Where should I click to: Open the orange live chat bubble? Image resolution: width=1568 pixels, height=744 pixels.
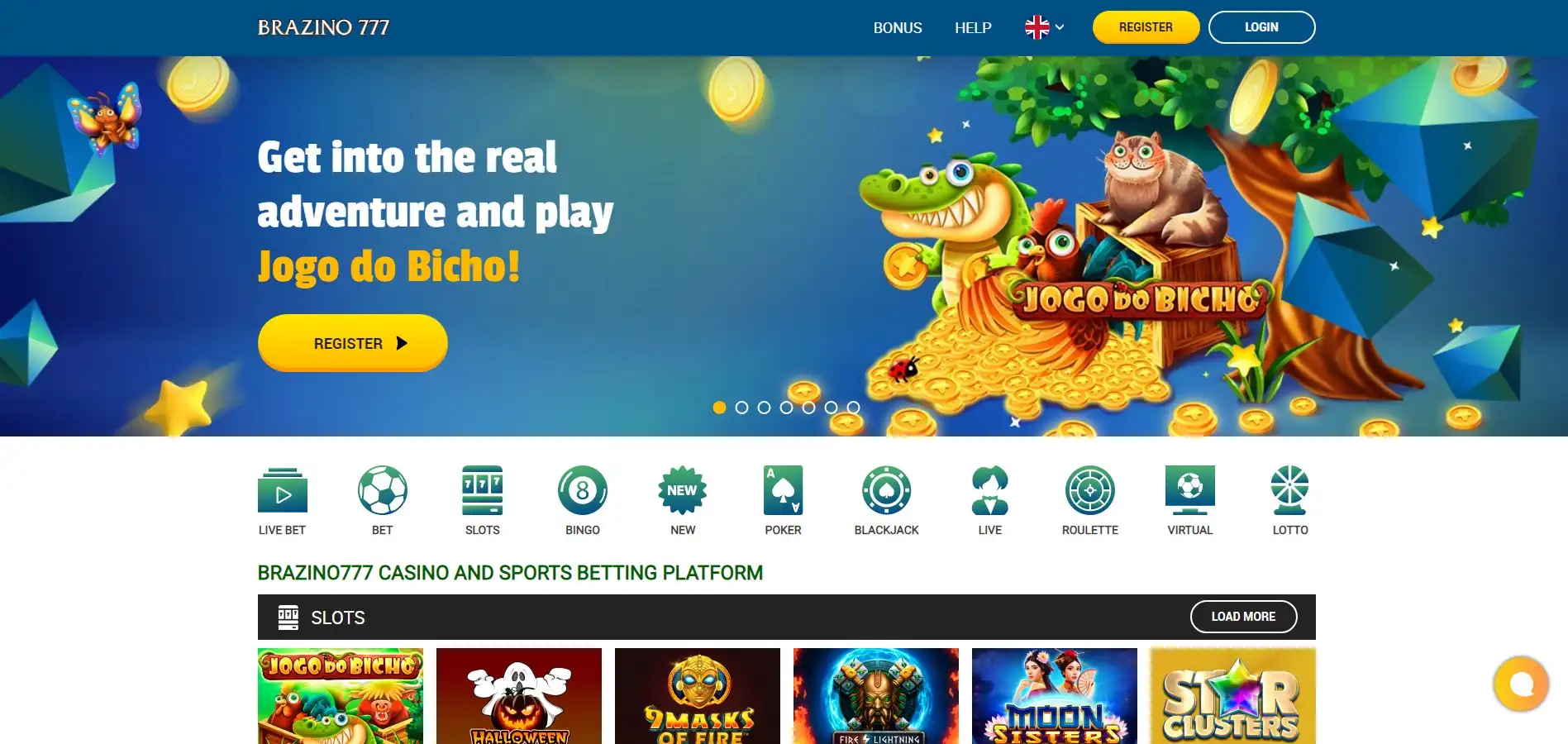(1521, 684)
